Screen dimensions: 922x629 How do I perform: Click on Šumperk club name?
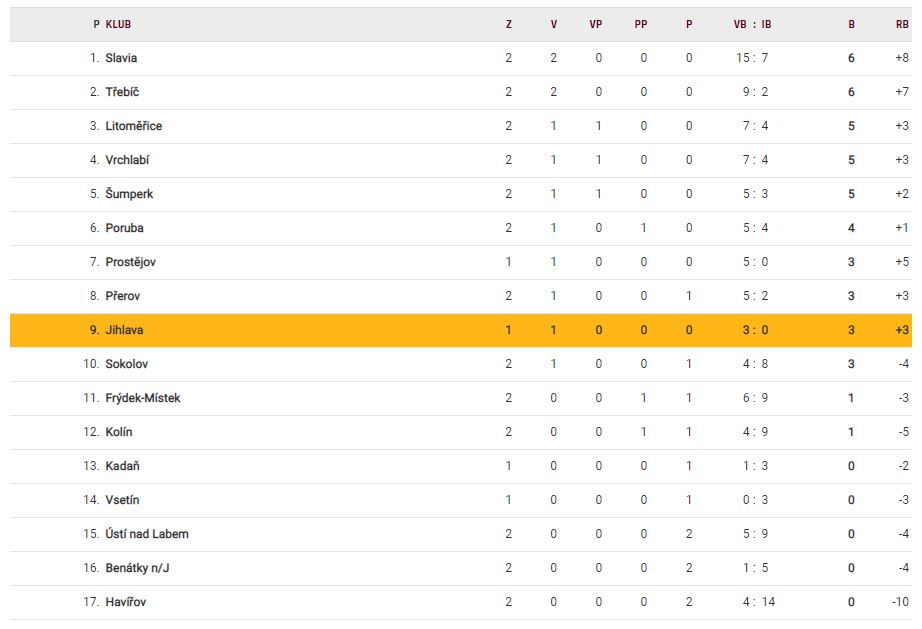tap(129, 194)
